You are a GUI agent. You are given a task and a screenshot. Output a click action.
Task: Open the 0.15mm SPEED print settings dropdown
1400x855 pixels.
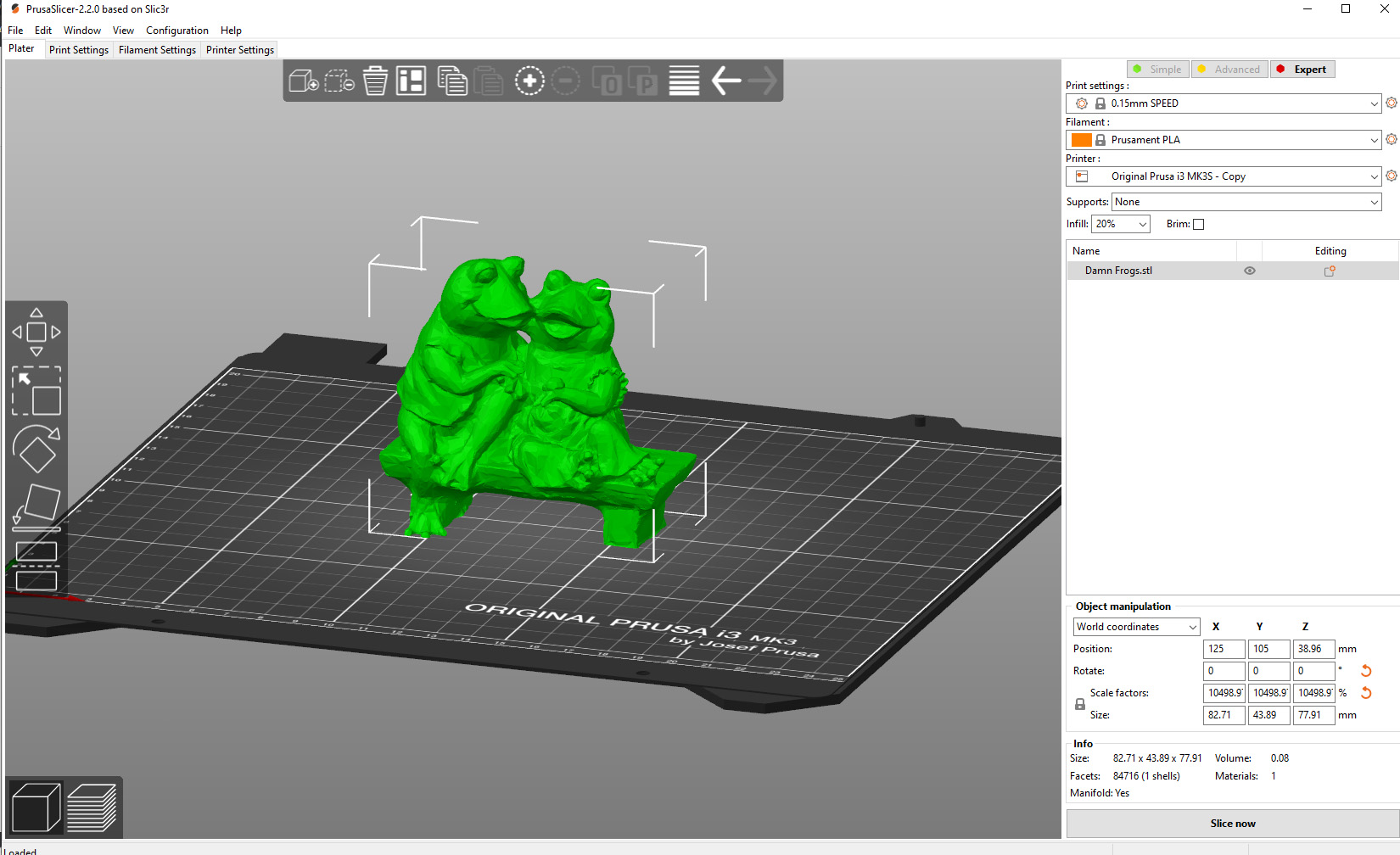(1224, 103)
